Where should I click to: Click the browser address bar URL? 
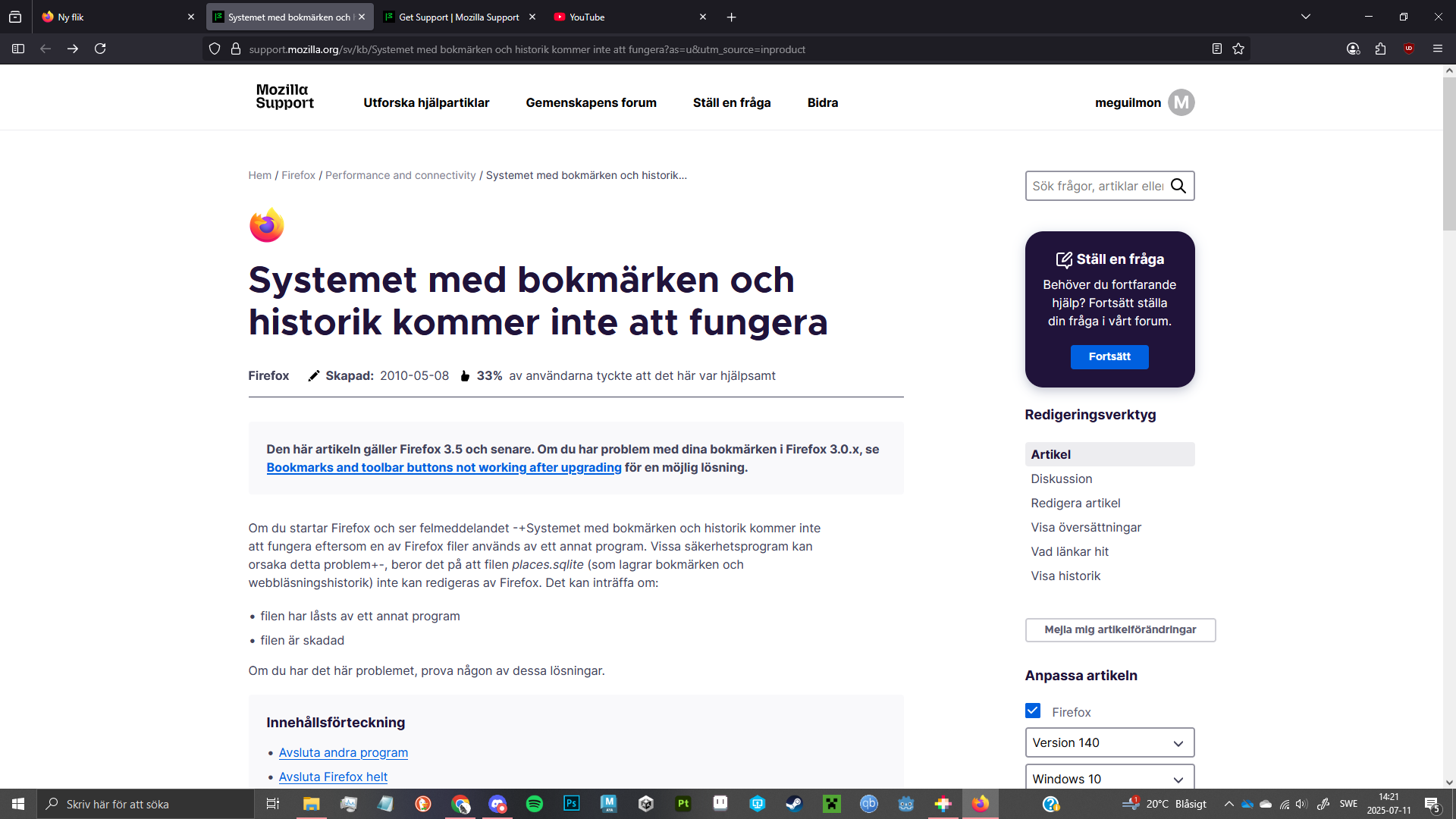pos(527,49)
